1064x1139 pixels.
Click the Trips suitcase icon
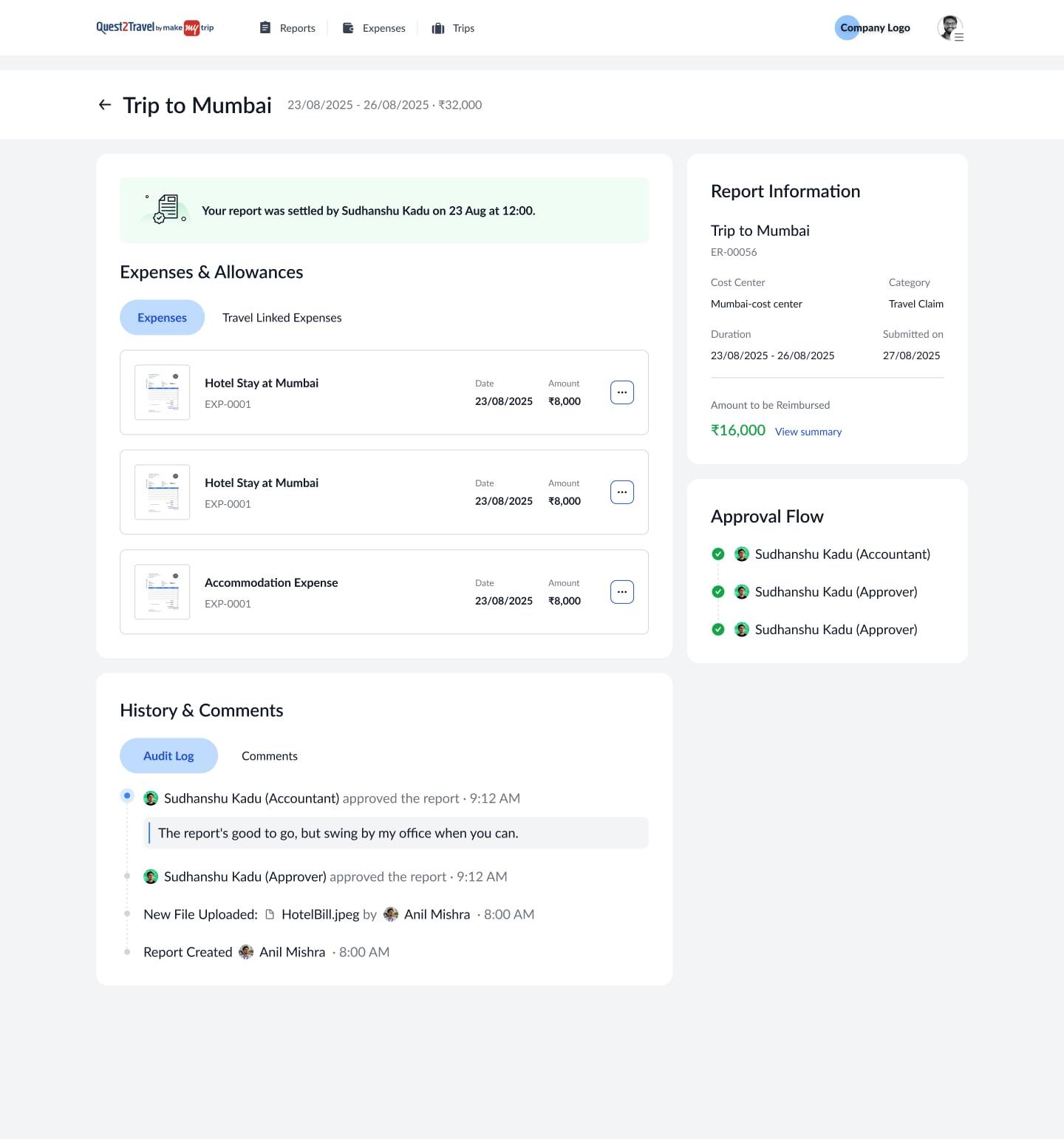438,28
